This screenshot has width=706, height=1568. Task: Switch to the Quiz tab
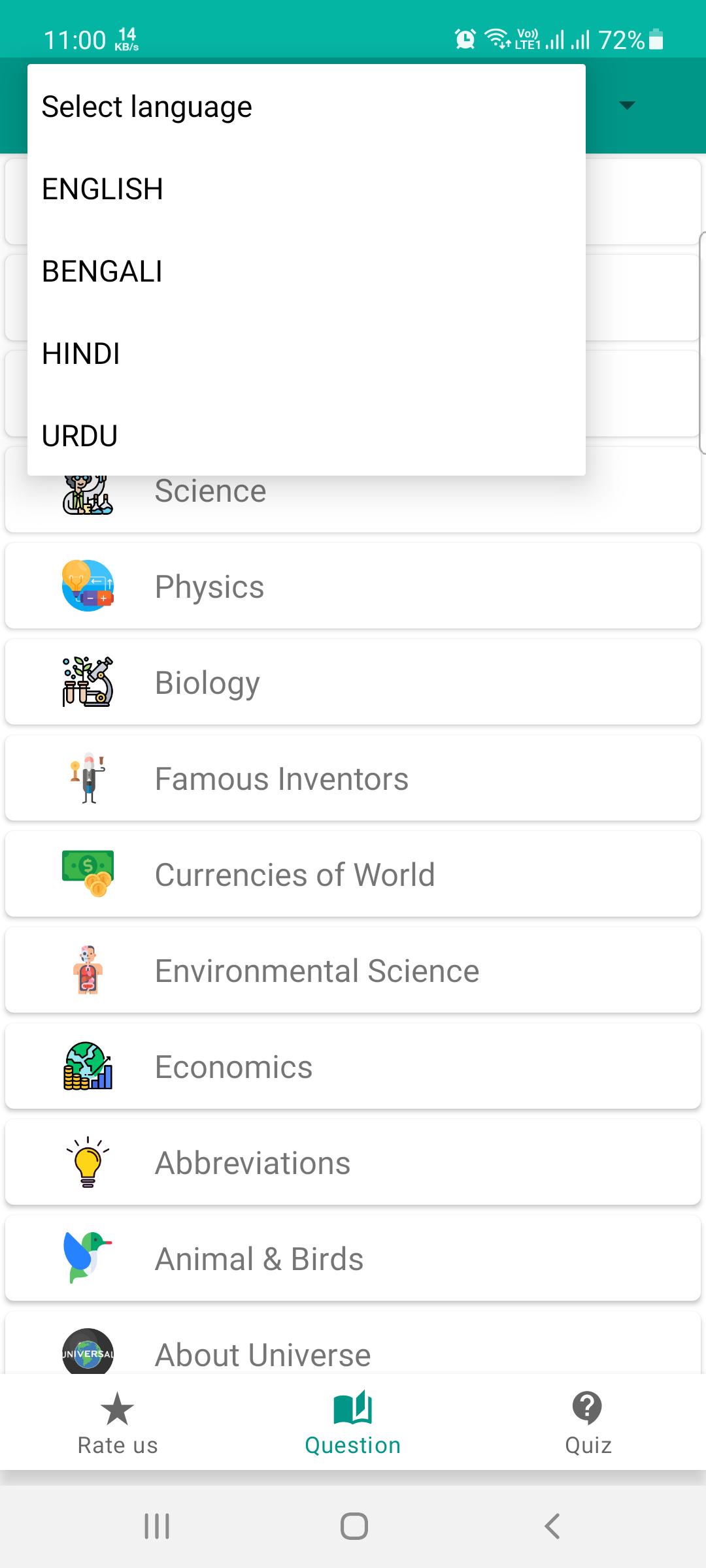tap(588, 1423)
